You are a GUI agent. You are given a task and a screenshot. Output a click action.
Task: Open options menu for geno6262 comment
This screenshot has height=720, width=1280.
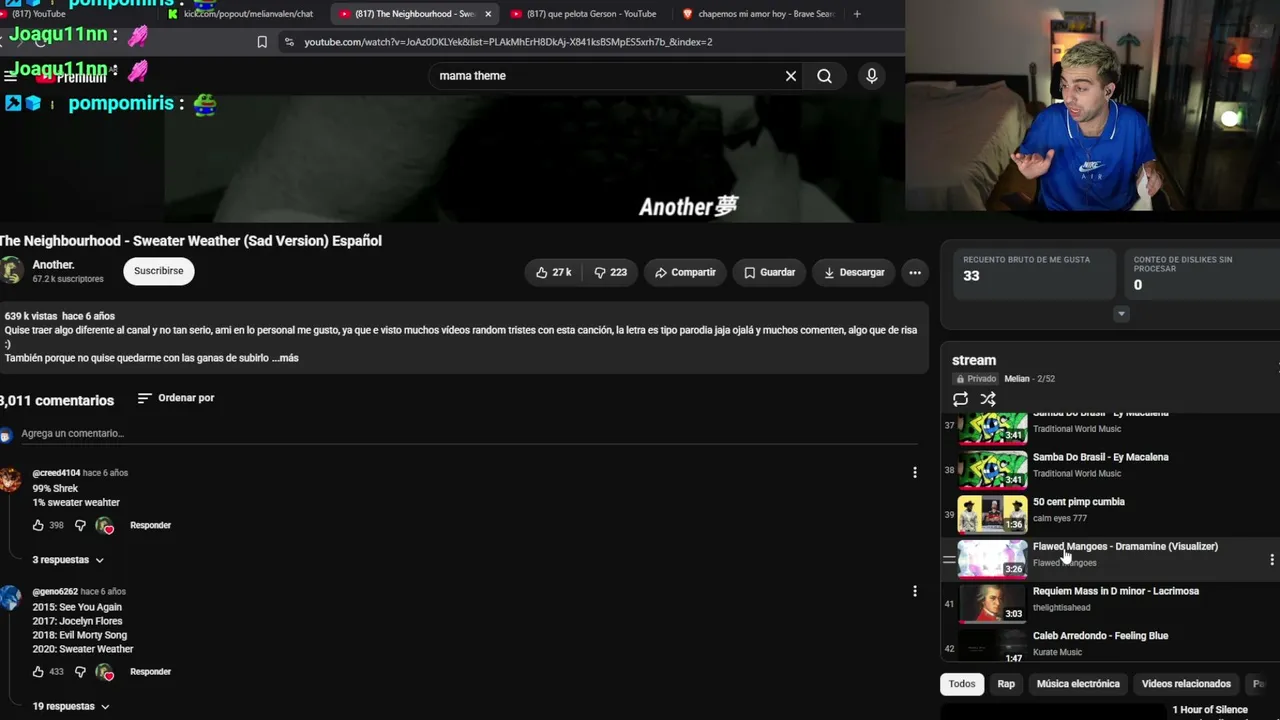[x=914, y=592]
